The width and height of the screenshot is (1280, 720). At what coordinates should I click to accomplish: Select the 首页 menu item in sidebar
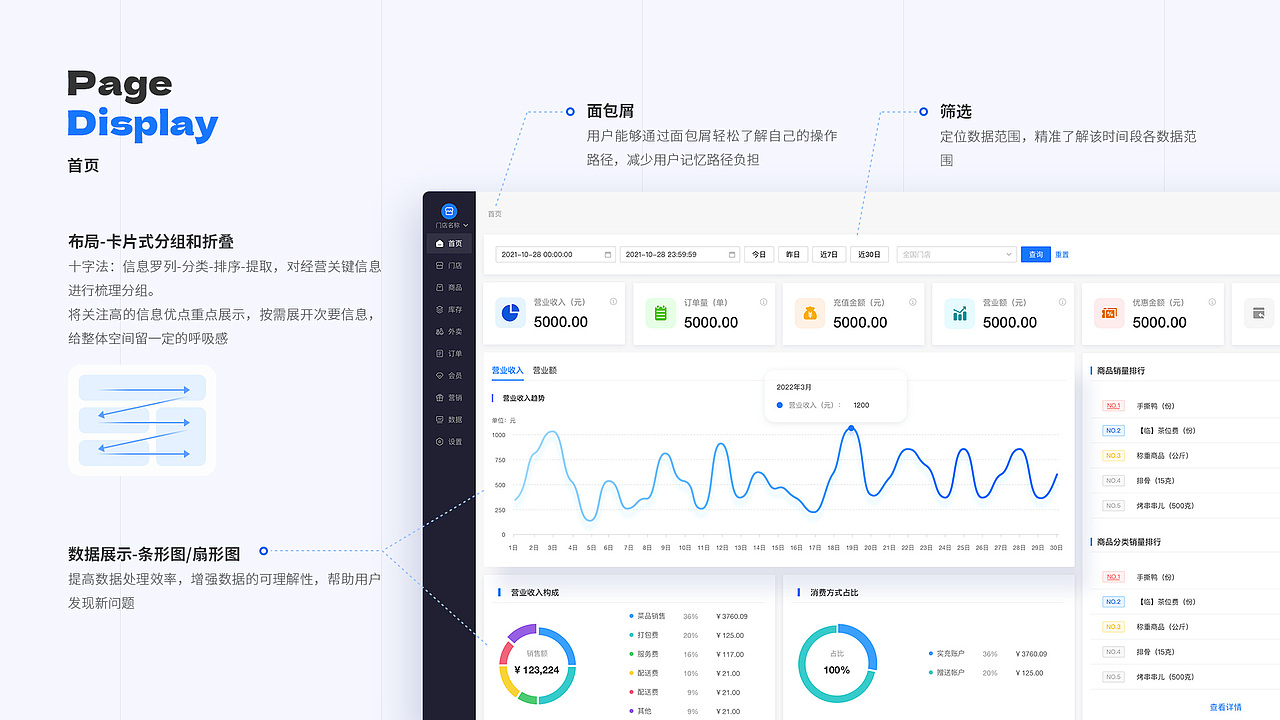[450, 243]
